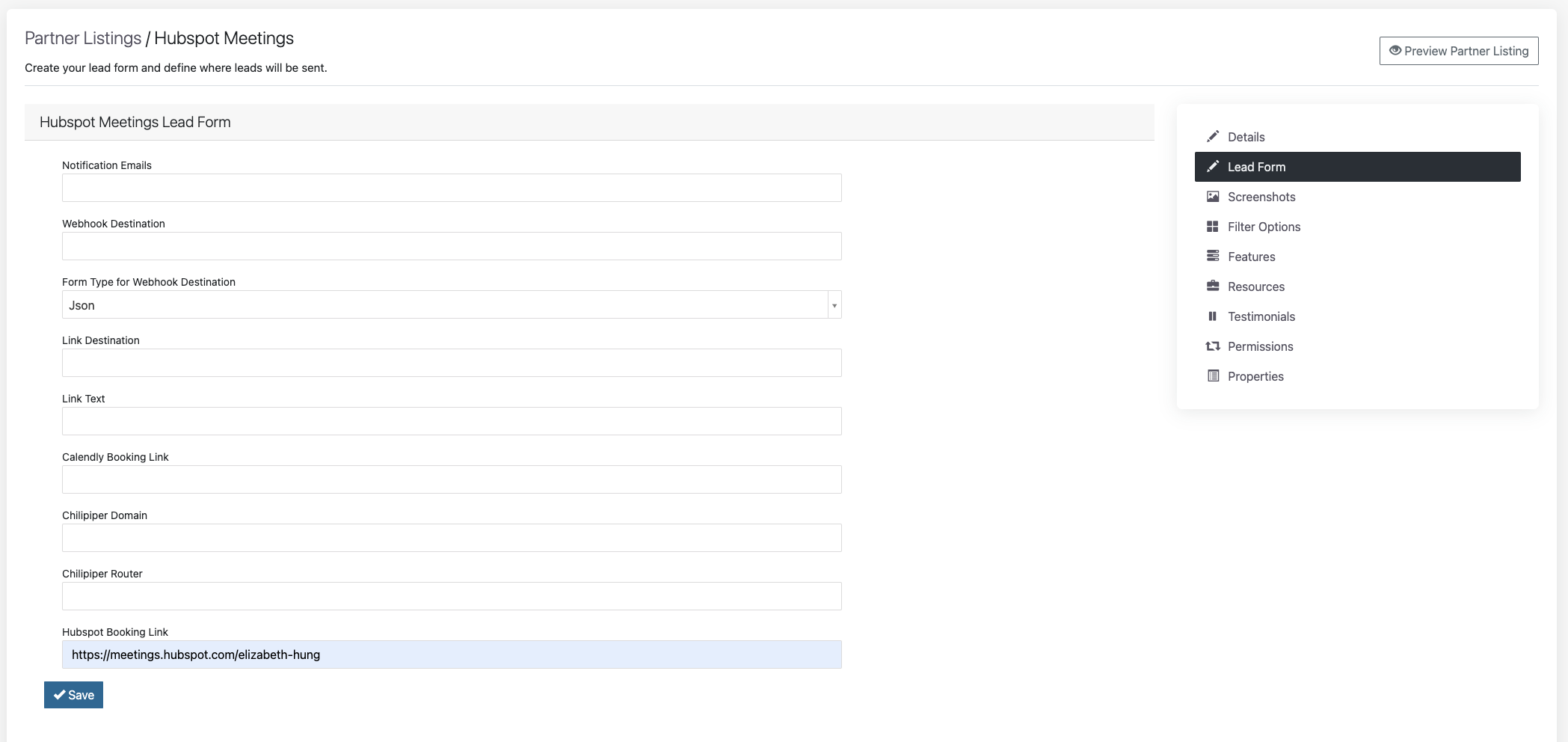The width and height of the screenshot is (1568, 742).
Task: Focus the Notification Emails field
Action: (452, 188)
